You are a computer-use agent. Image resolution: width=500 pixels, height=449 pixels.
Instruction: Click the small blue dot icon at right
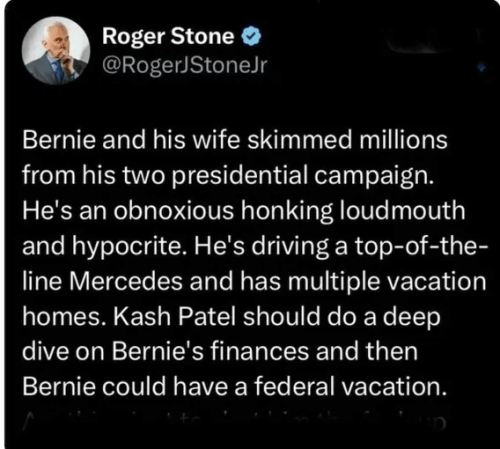pyautogui.click(x=482, y=67)
